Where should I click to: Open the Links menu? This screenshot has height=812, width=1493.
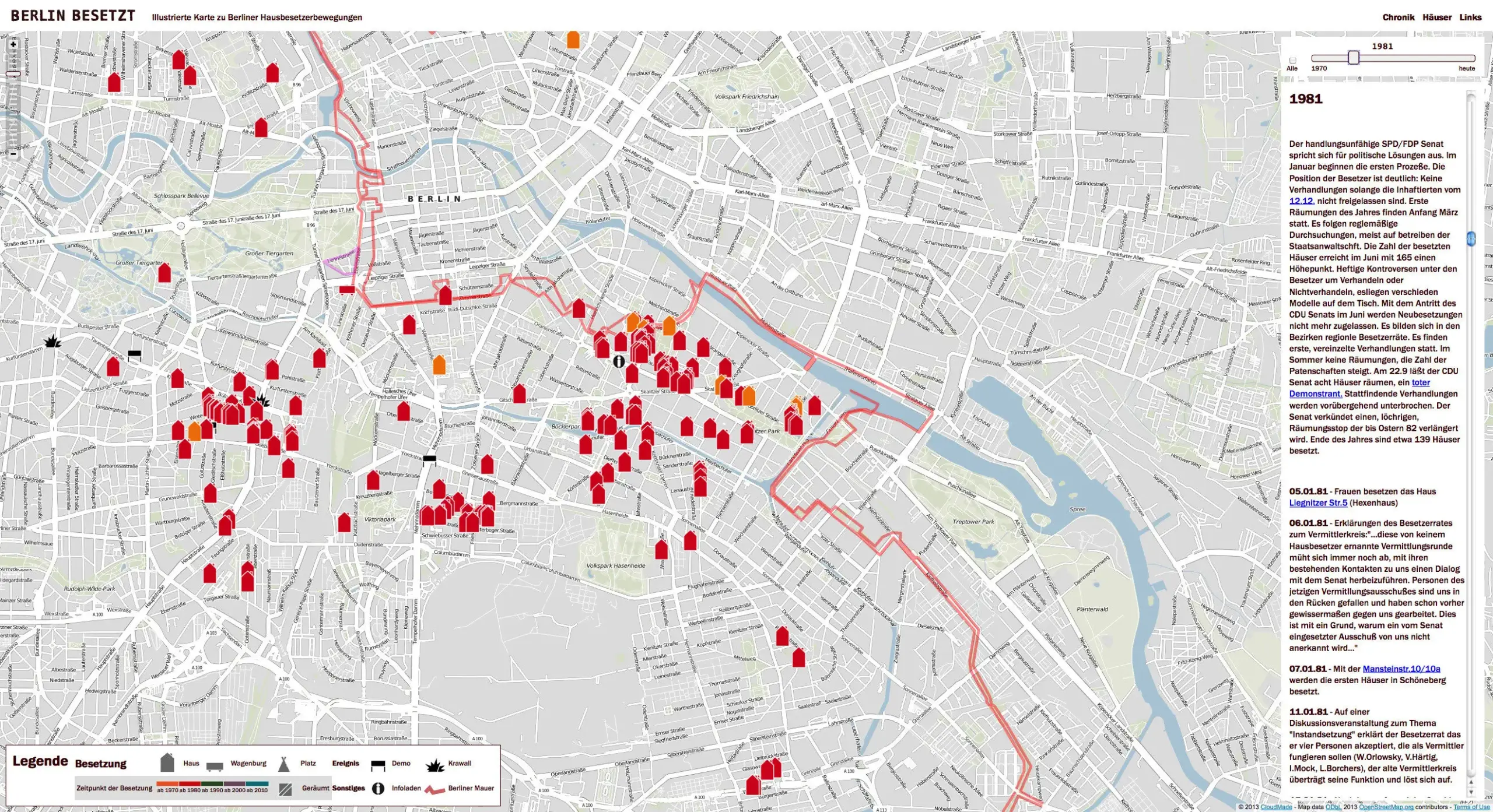click(1470, 17)
